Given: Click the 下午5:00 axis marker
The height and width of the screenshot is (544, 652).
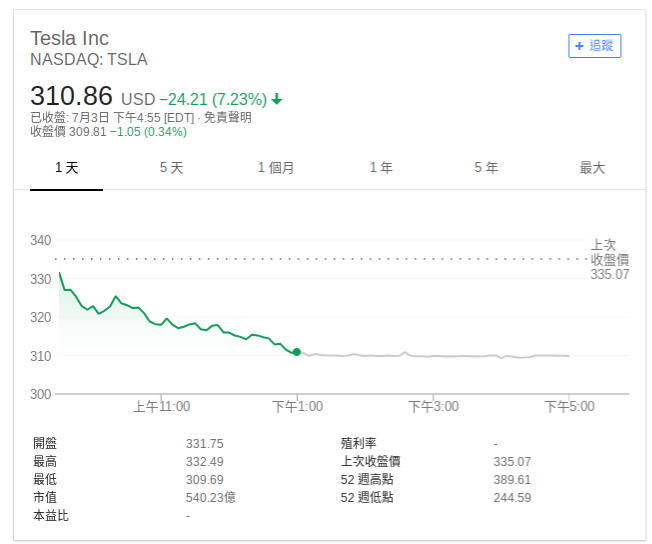Looking at the screenshot, I should [x=570, y=406].
